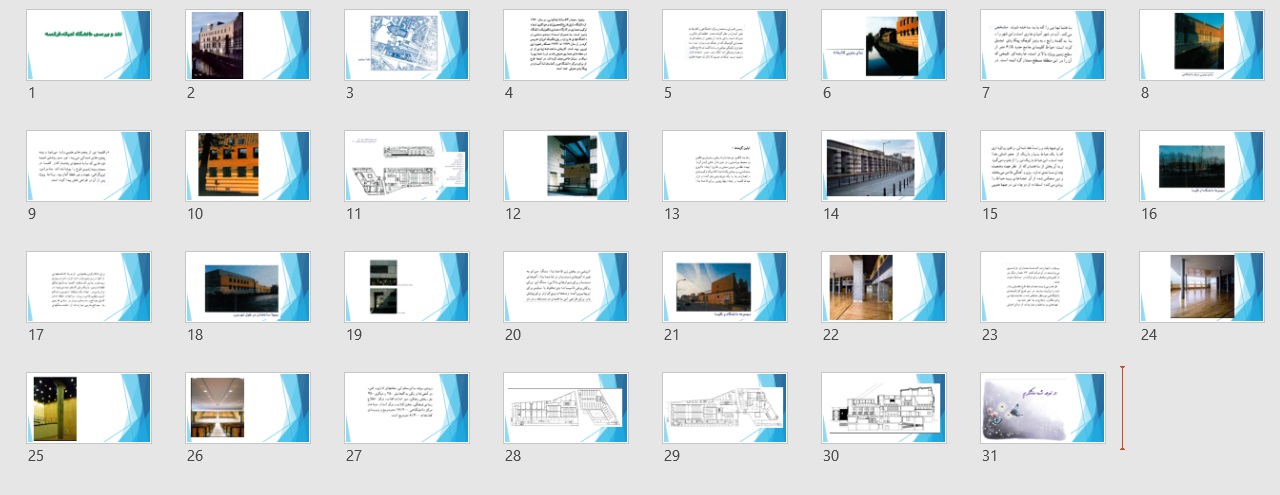Select slide 1 with green title text

pyautogui.click(x=89, y=45)
